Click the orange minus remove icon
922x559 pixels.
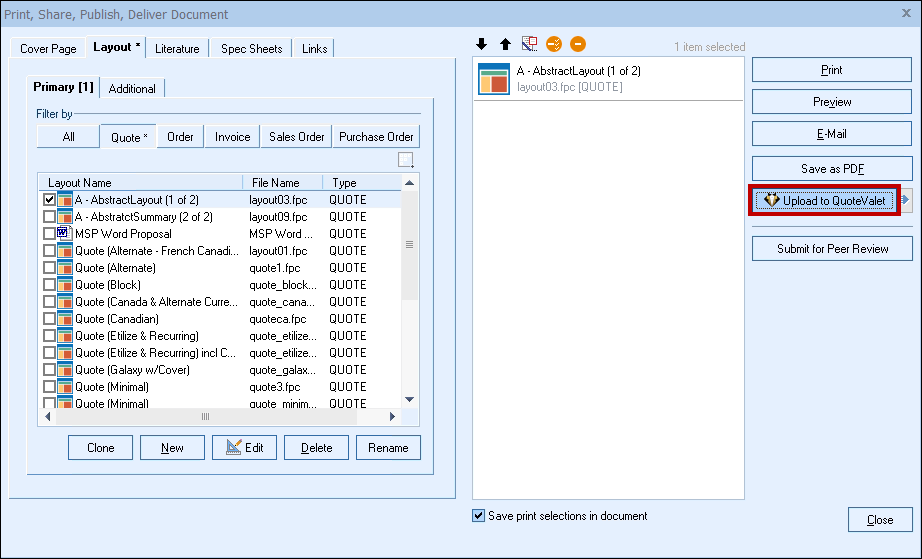coord(578,44)
